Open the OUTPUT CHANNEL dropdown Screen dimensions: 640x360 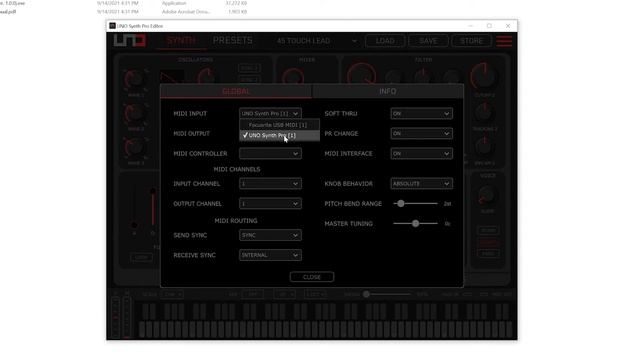point(270,204)
